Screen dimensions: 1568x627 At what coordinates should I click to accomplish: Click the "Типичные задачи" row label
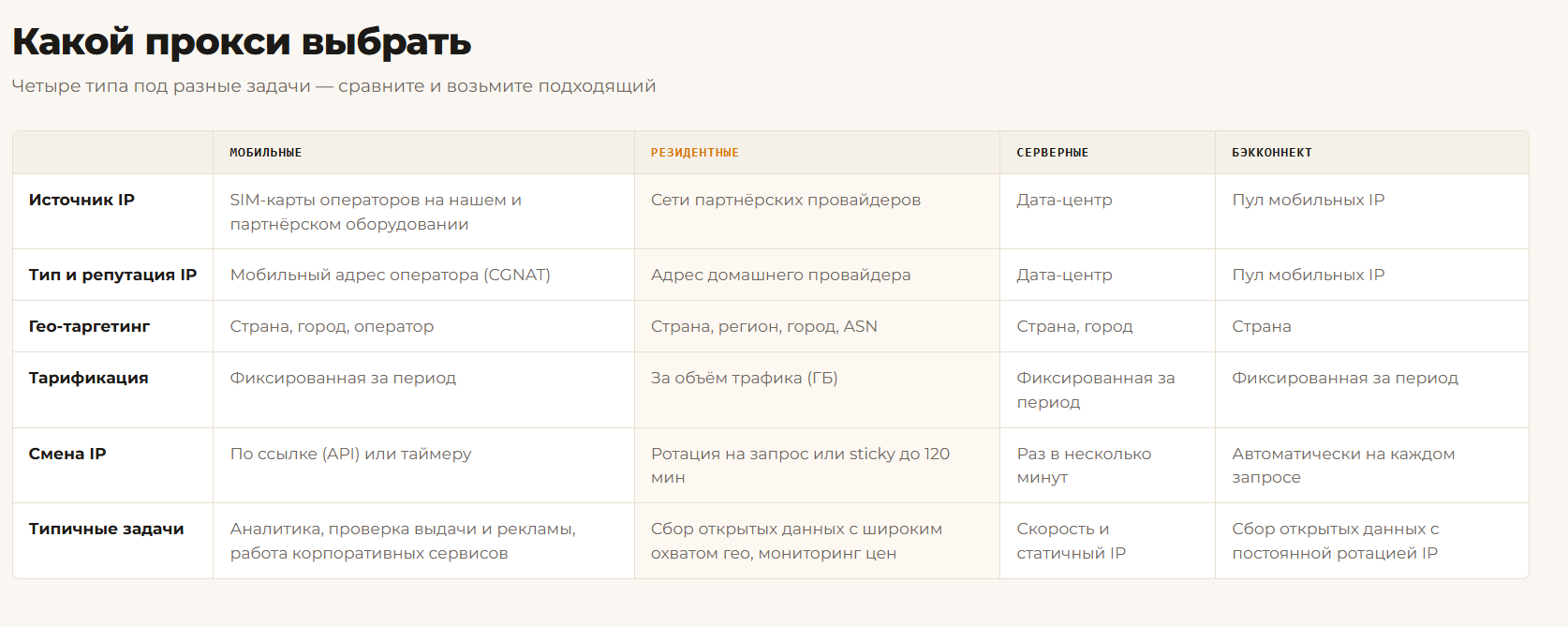106,529
